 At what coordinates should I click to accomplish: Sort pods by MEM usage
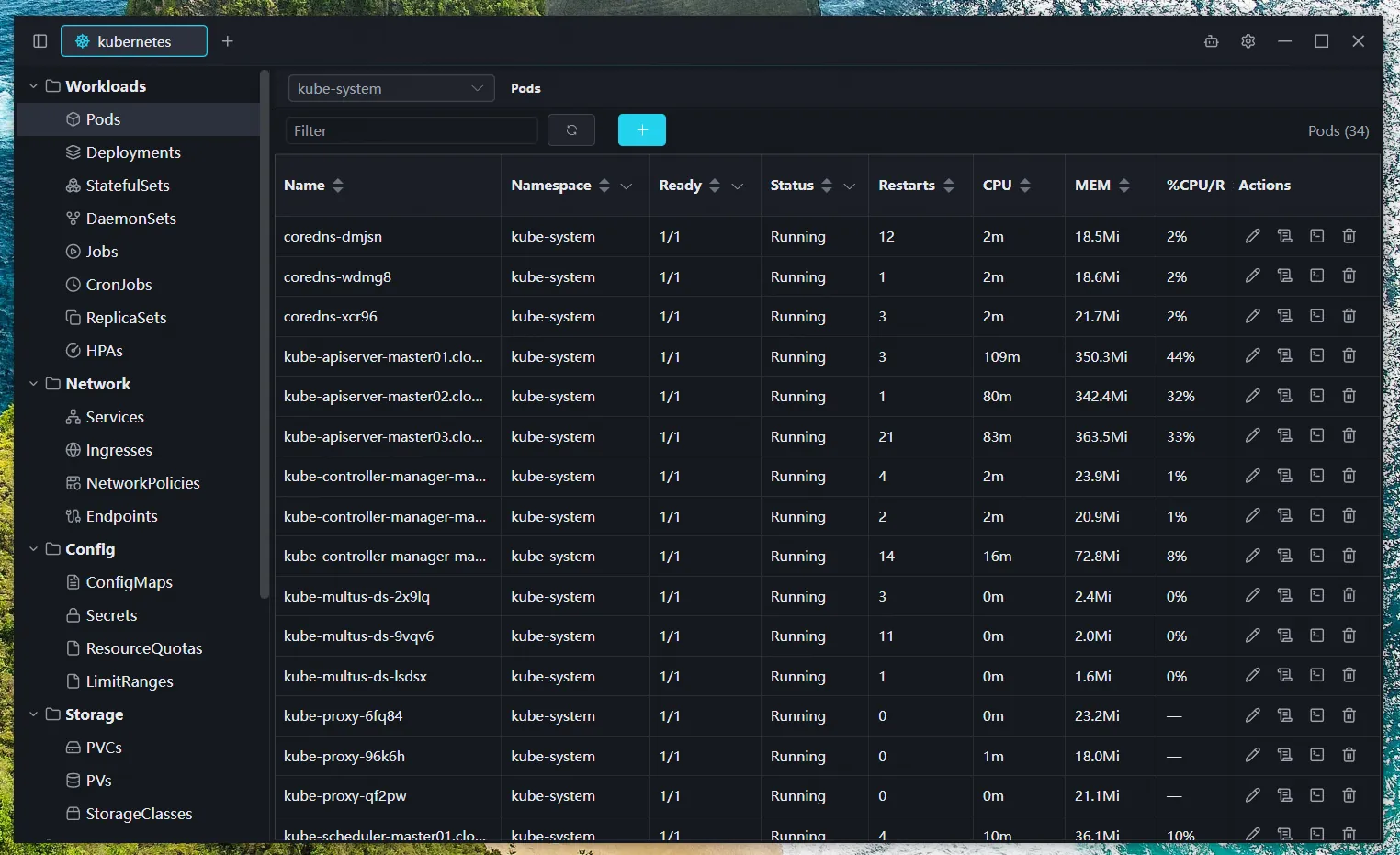coord(1124,186)
